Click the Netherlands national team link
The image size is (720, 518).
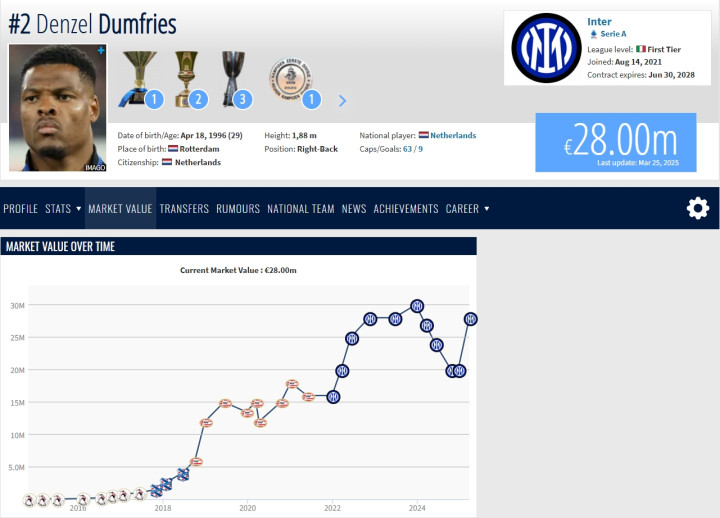point(453,135)
